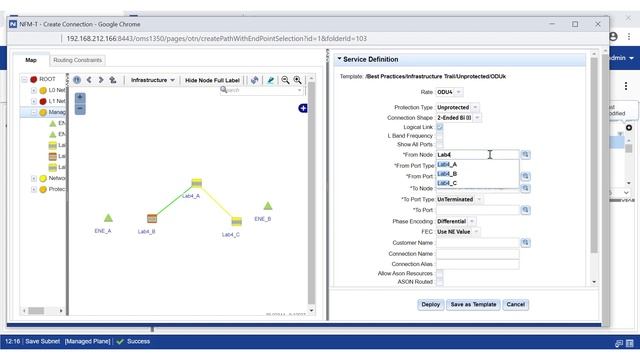Image resolution: width=640 pixels, height=360 pixels.
Task: Click the ENE_A triangle node on map
Action: tap(108, 218)
